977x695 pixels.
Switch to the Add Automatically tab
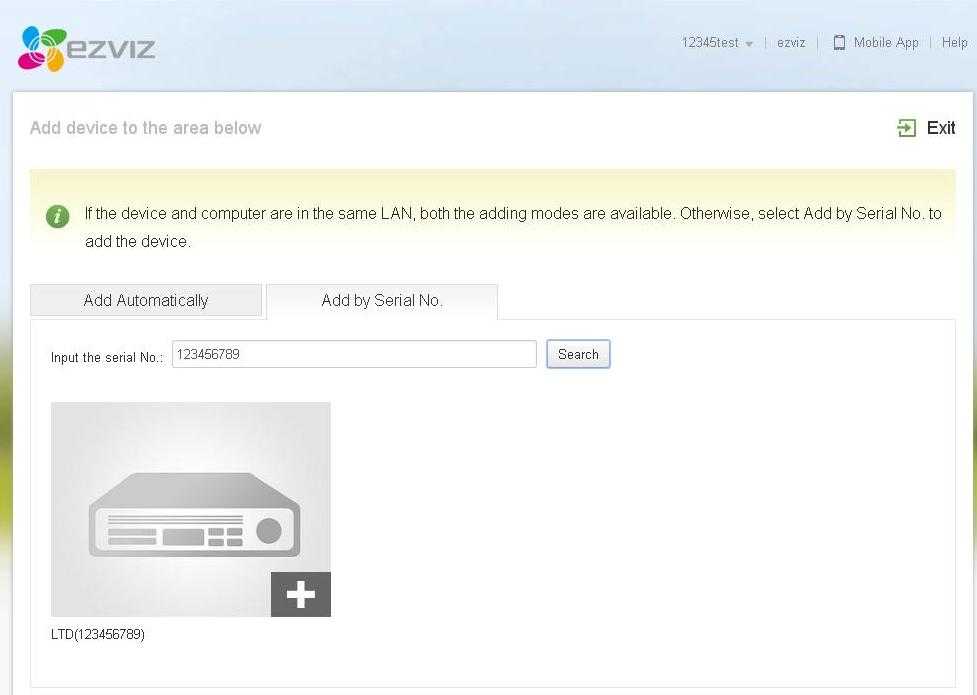[x=146, y=301]
